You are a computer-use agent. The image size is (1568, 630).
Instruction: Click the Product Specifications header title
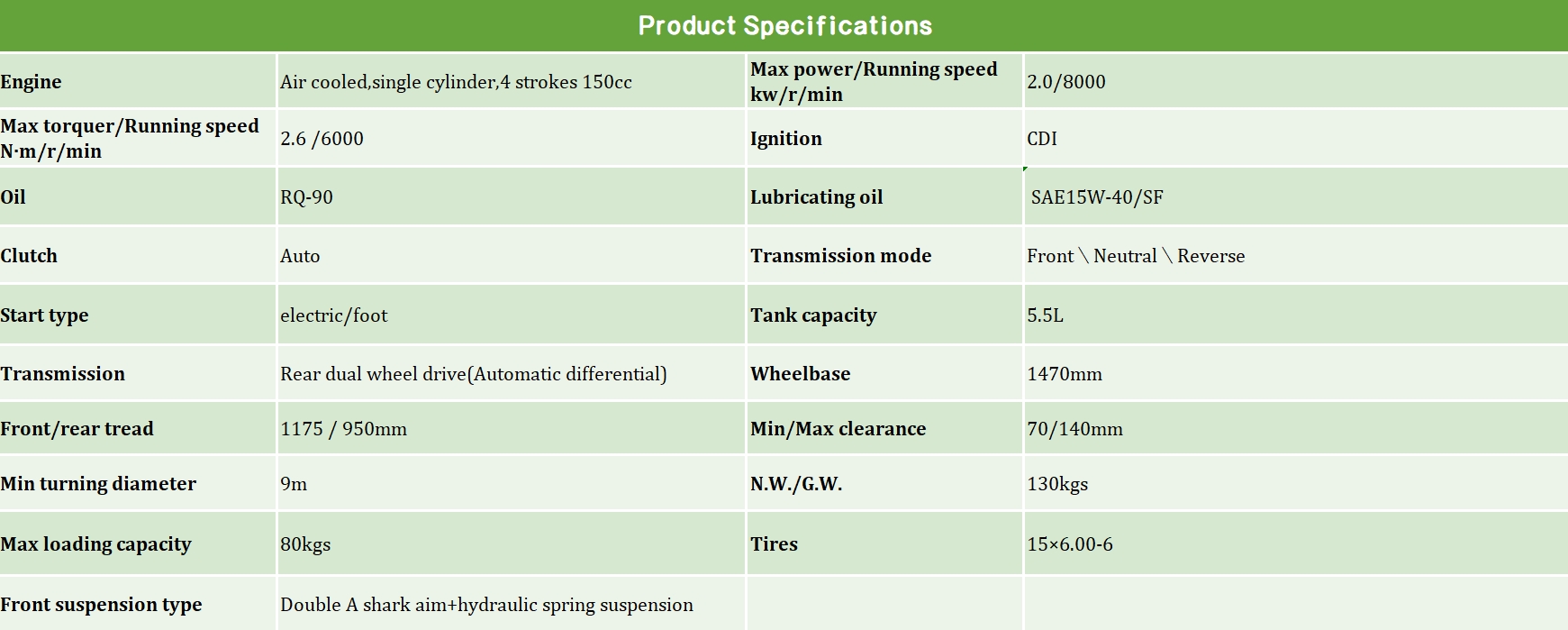[784, 25]
